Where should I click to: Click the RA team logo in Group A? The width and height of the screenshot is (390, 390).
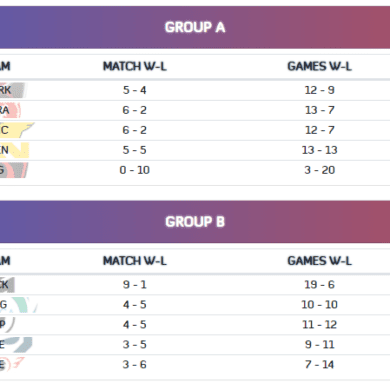[10, 110]
